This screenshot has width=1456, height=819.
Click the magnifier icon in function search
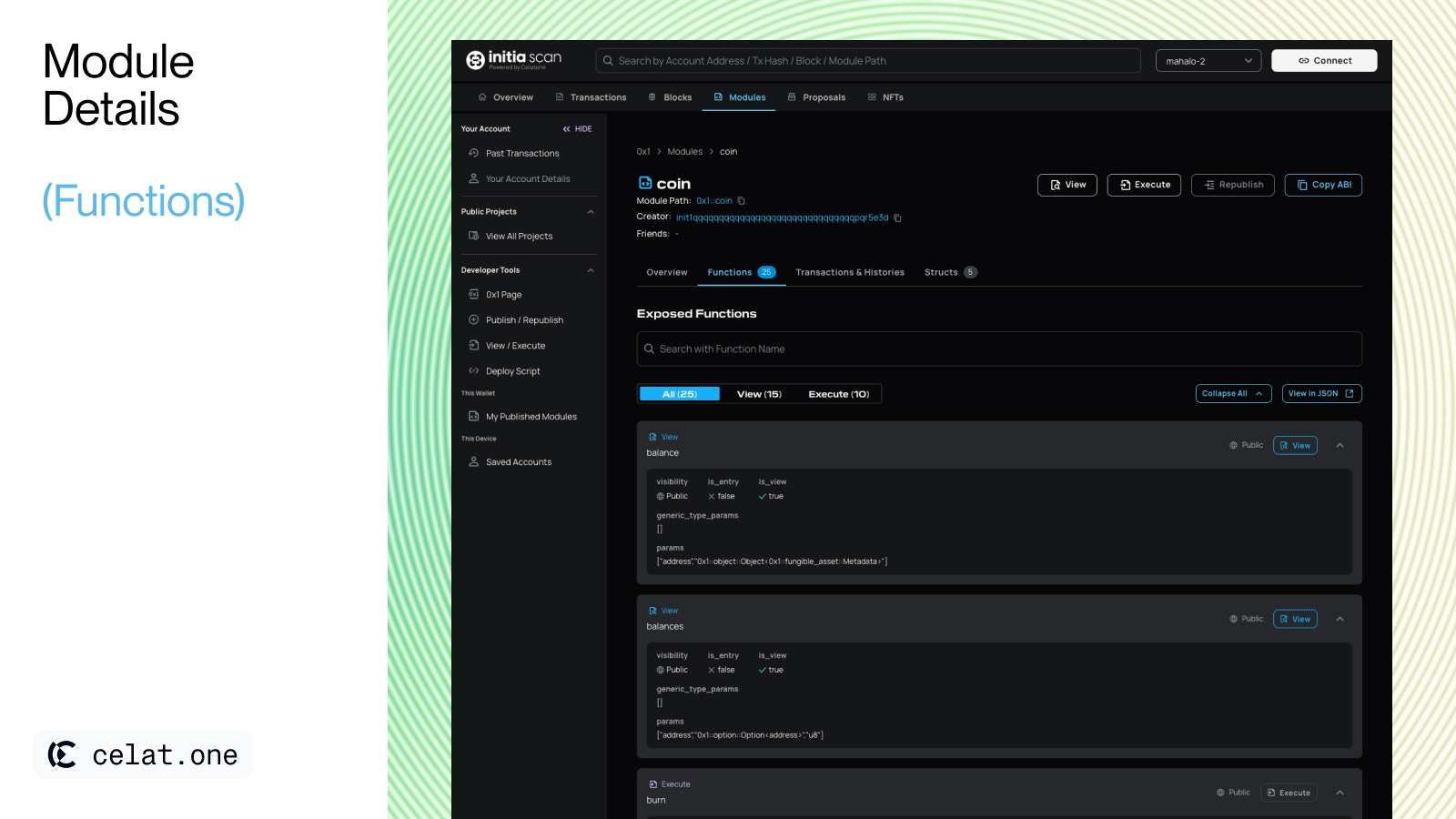coord(650,349)
